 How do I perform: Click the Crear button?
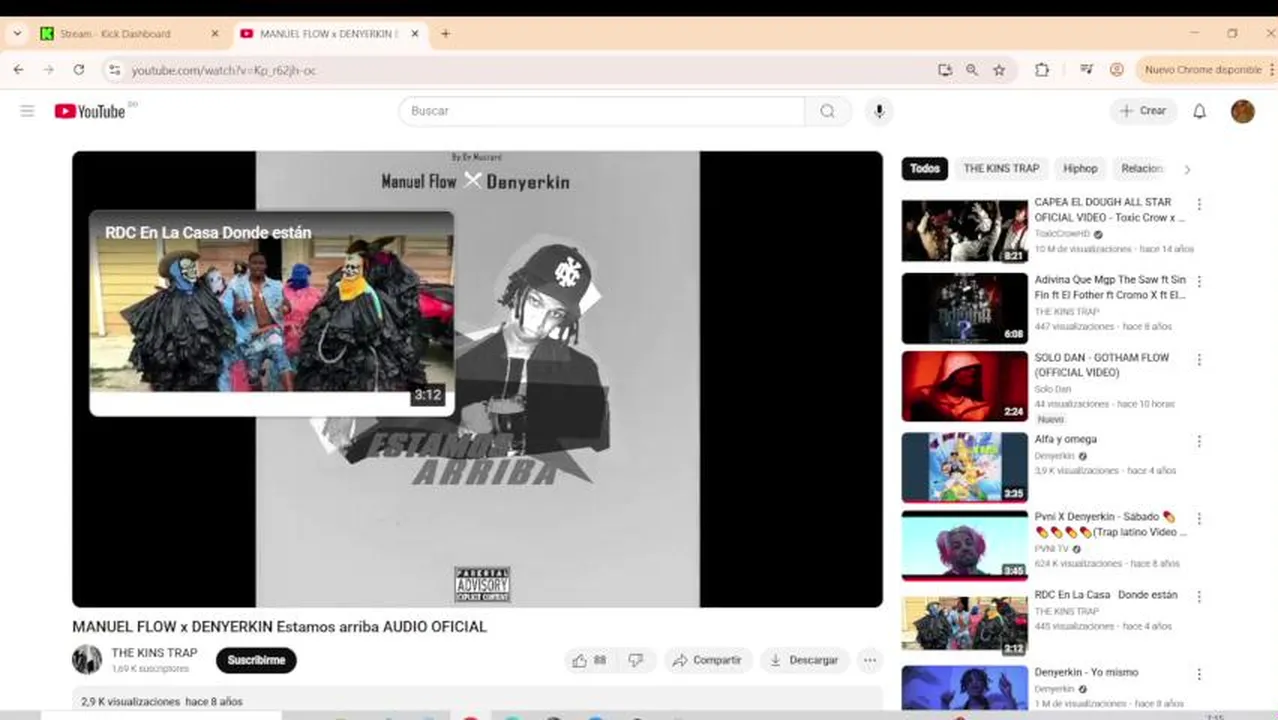[x=1143, y=111]
